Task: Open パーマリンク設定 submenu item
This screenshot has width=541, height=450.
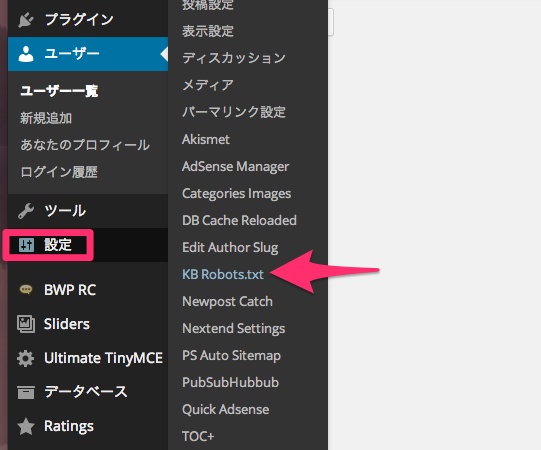Action: [234, 112]
